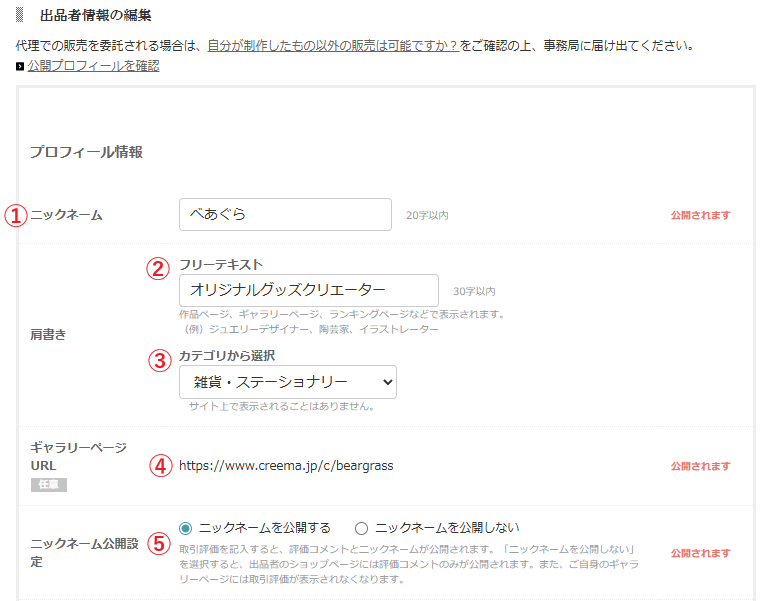The height and width of the screenshot is (601, 770).
Task: Click the free text field with オリジナルグッズクリエーター
Action: click(x=308, y=290)
